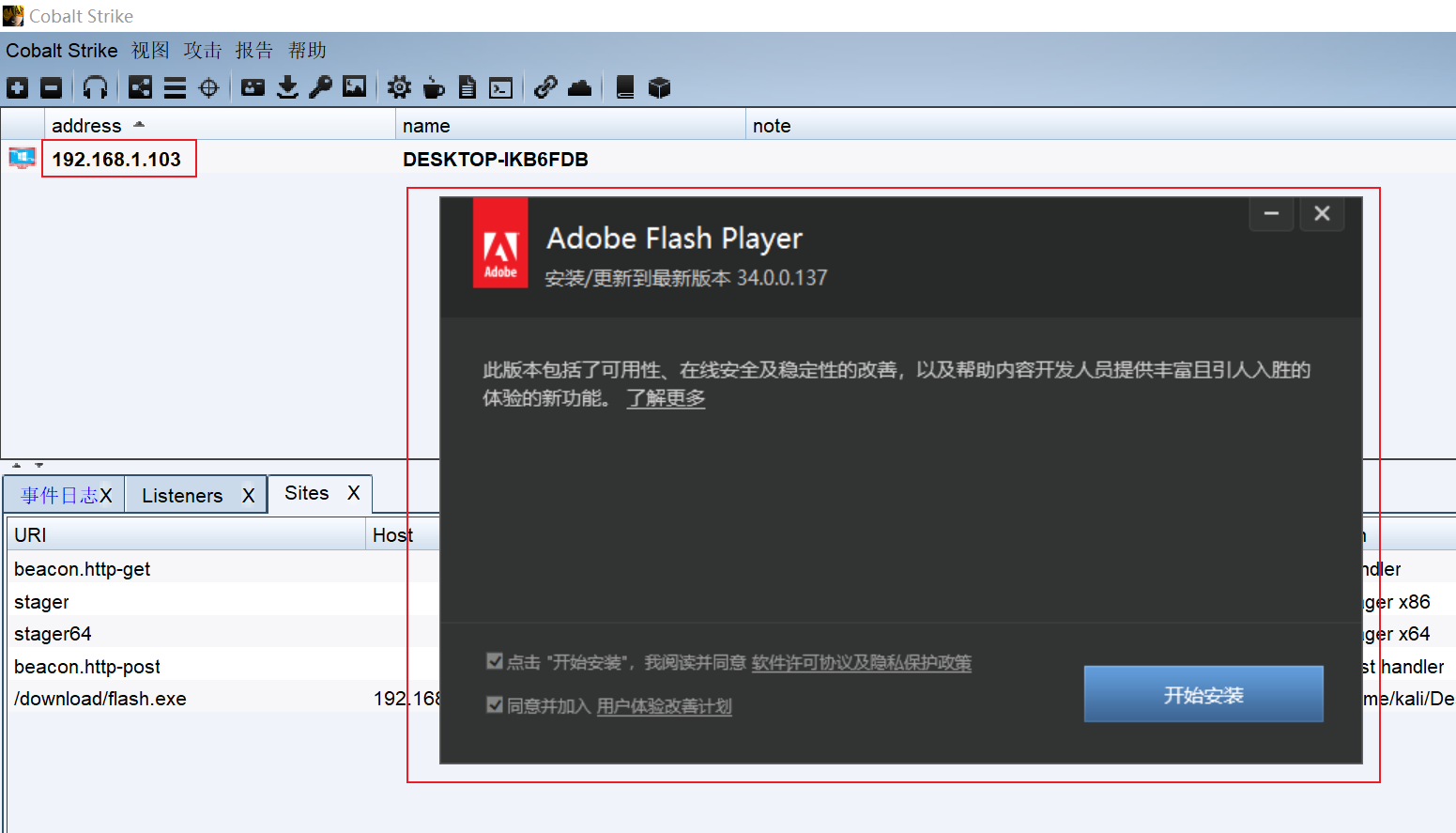The height and width of the screenshot is (833, 1456).
Task: Open keystrokes via the key icon
Action: tap(321, 88)
